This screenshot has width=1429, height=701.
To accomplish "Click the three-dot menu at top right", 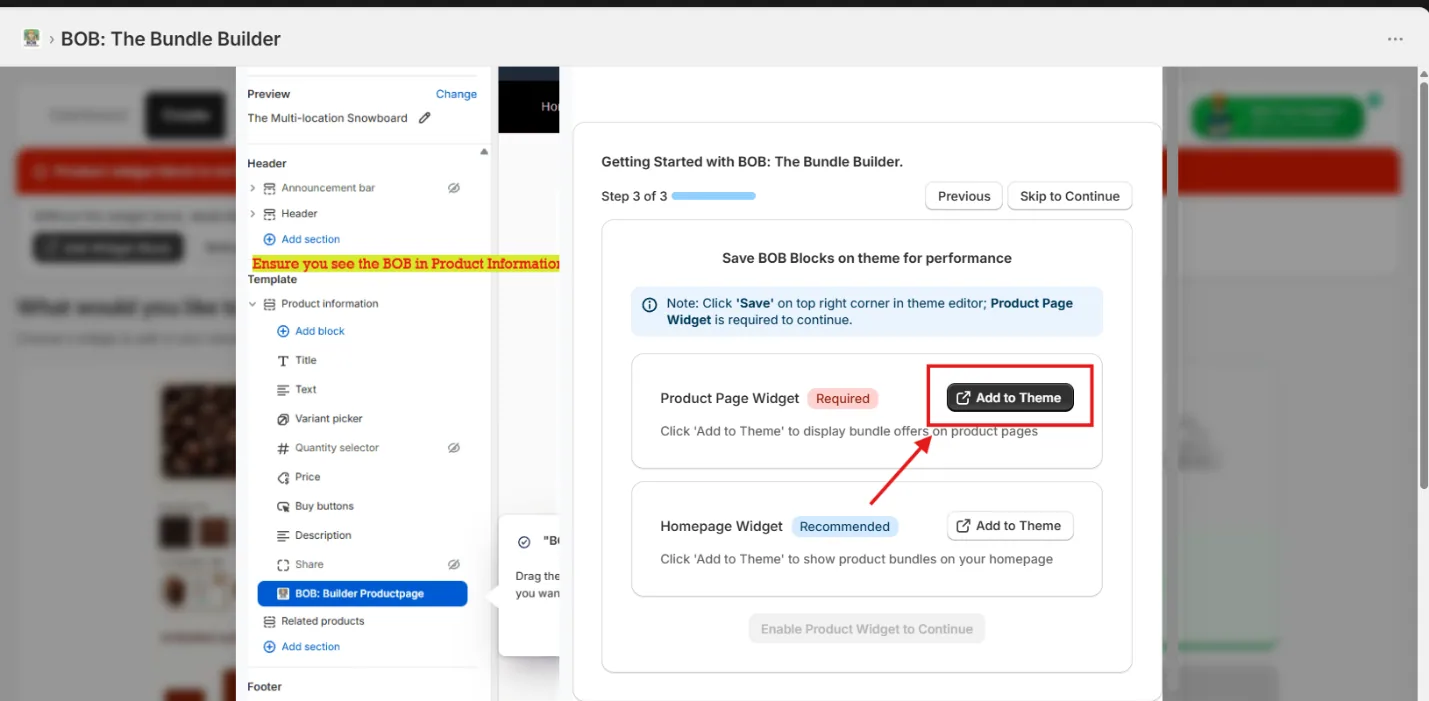I will click(x=1395, y=39).
